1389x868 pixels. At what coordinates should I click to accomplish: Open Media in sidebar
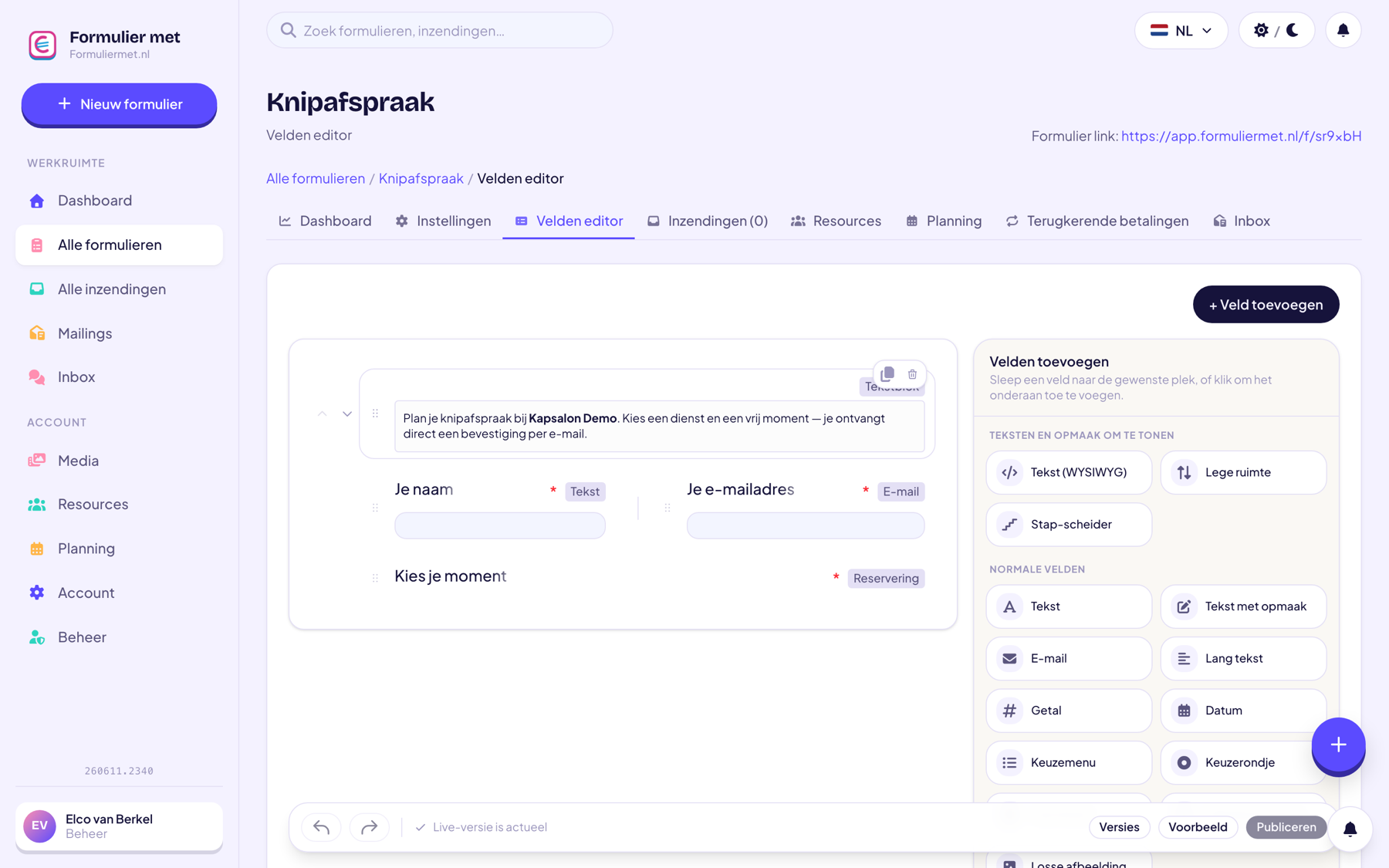[119, 461]
